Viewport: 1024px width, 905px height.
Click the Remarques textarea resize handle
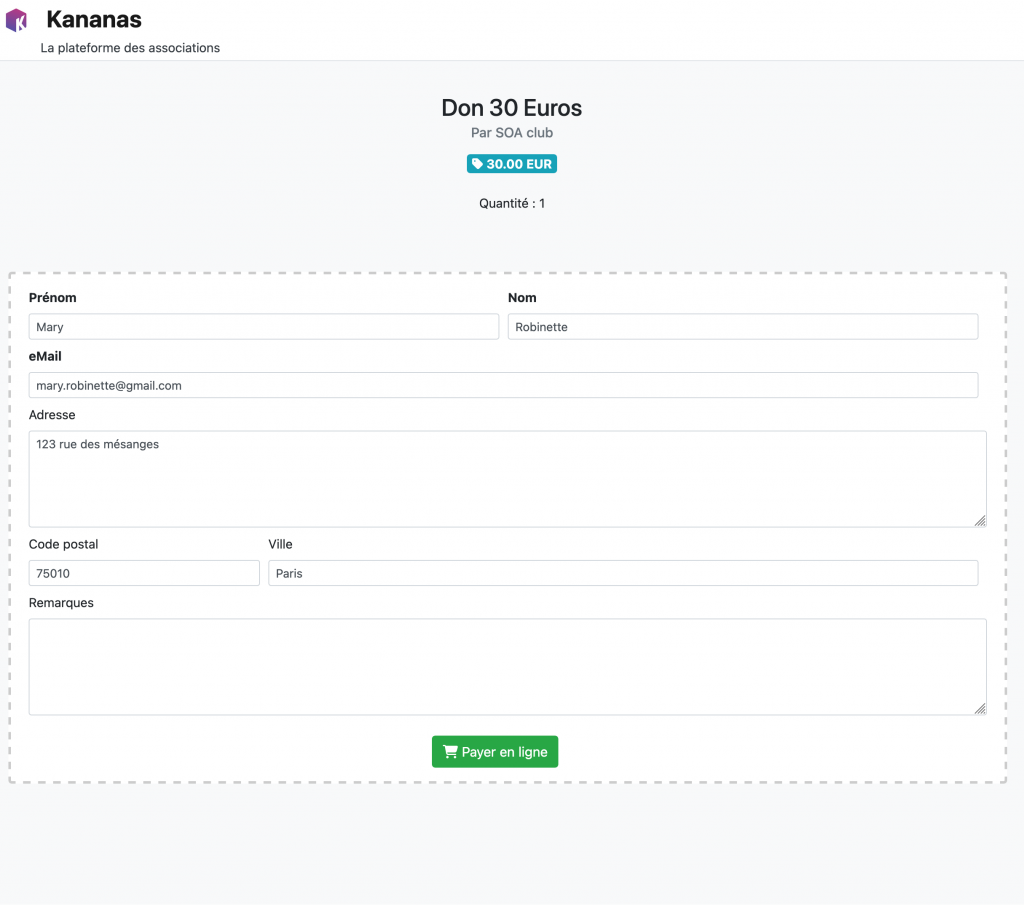pos(980,708)
